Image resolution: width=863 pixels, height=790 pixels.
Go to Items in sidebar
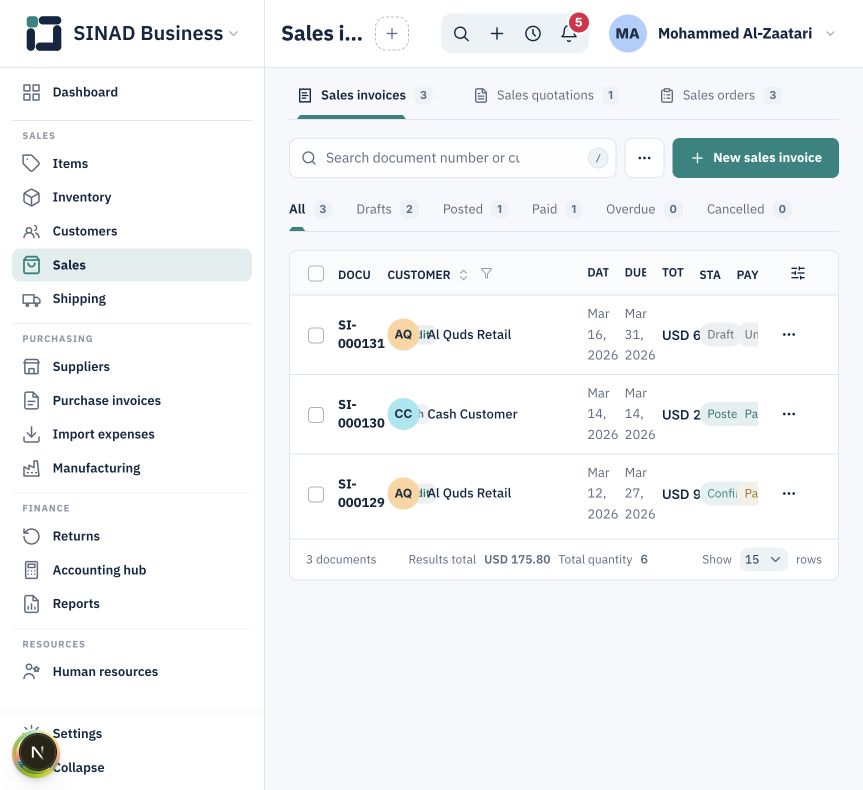pyautogui.click(x=132, y=164)
